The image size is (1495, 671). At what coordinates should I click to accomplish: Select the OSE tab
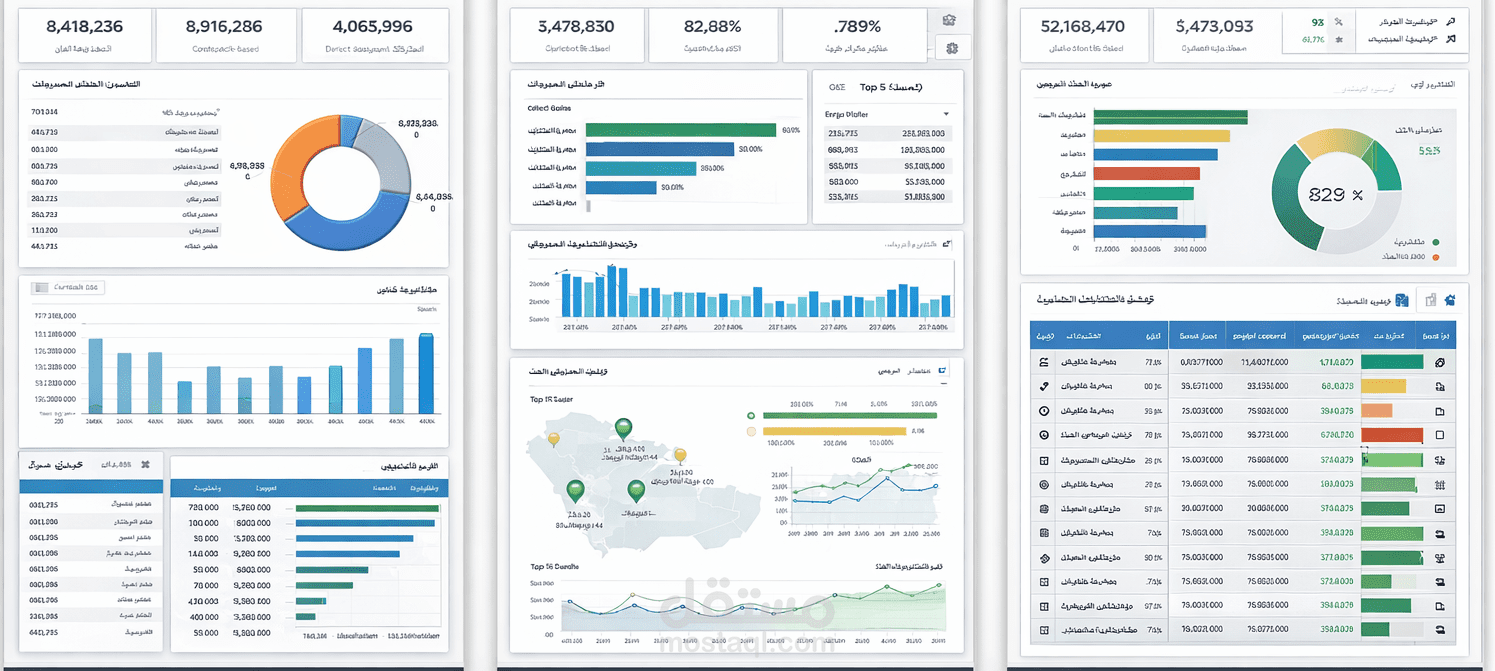point(836,87)
